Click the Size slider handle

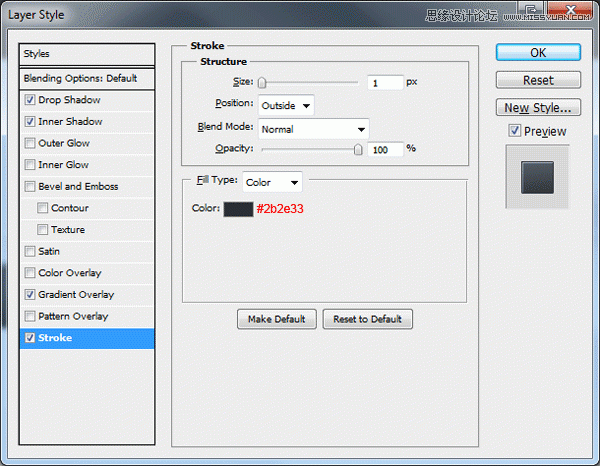tap(262, 82)
